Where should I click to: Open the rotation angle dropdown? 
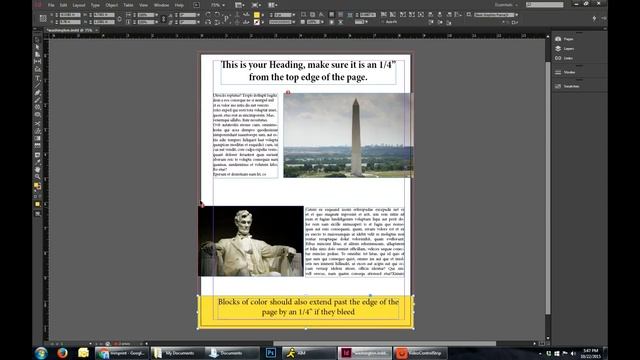[198, 15]
